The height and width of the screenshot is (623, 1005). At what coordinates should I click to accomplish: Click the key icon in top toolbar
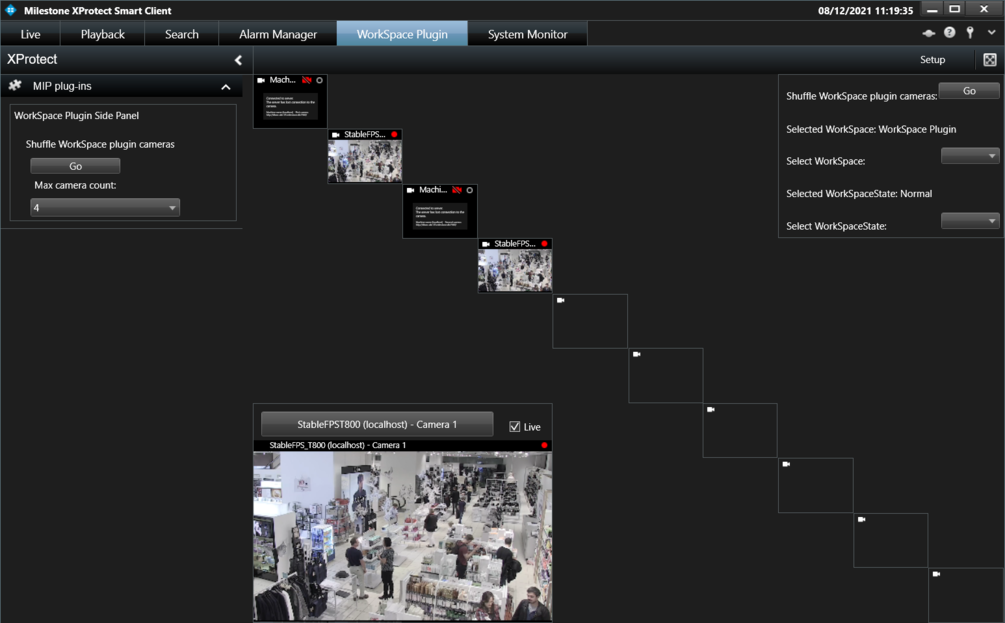click(969, 33)
